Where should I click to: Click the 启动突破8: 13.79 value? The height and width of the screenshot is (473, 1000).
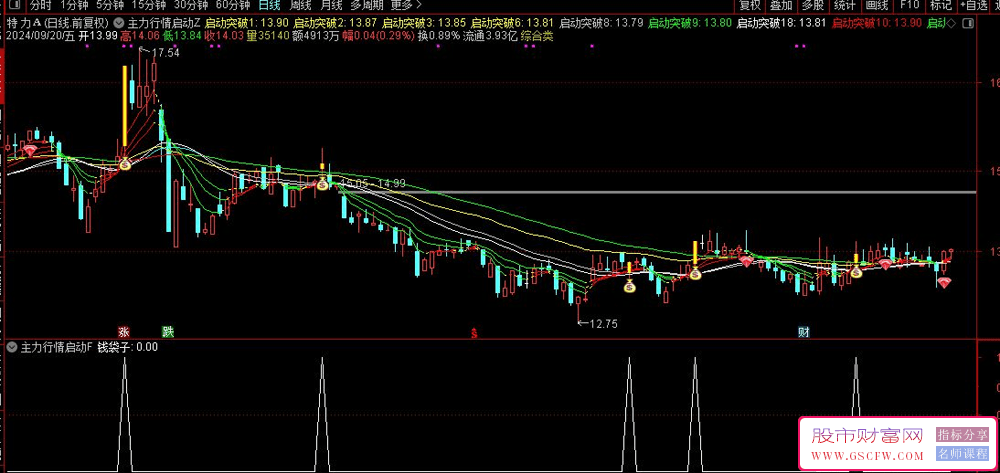(x=601, y=24)
